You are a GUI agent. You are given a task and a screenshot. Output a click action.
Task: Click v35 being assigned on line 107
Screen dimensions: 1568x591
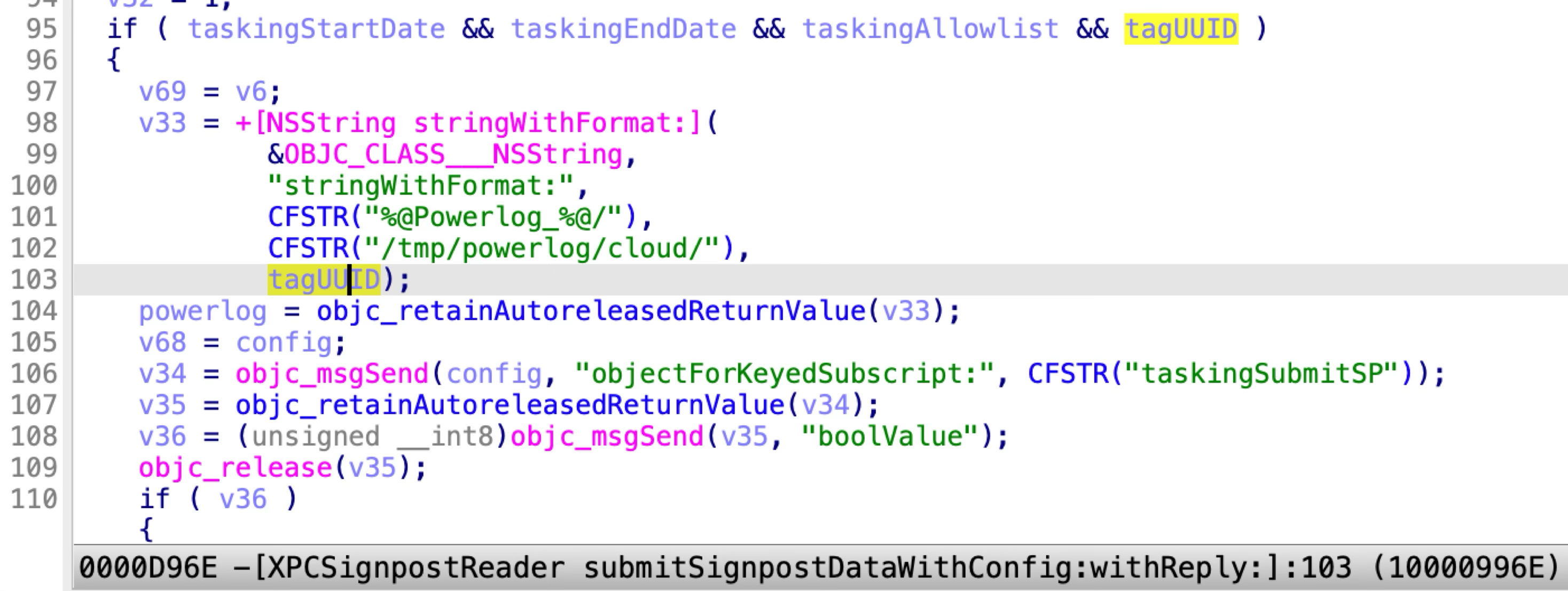point(162,405)
